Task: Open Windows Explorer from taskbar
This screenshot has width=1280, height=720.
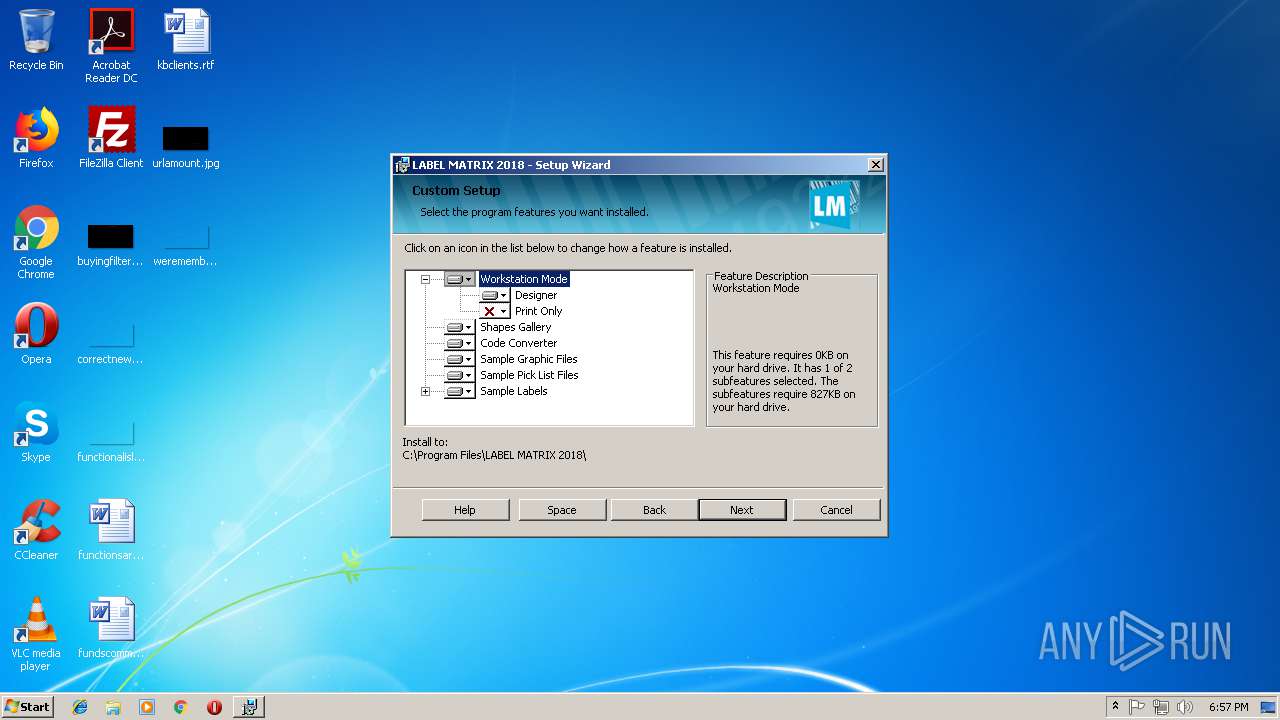Action: [x=113, y=707]
